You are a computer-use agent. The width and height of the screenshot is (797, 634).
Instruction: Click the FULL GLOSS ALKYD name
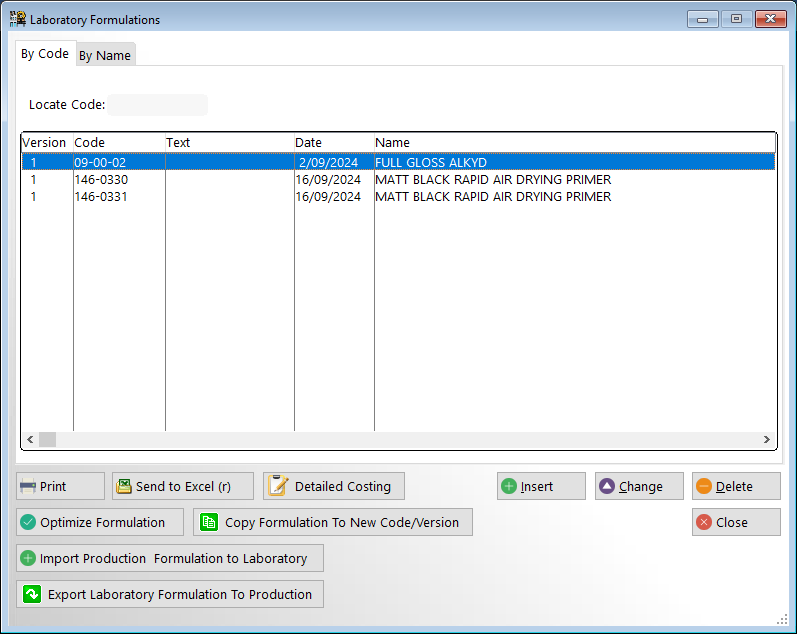click(x=431, y=162)
